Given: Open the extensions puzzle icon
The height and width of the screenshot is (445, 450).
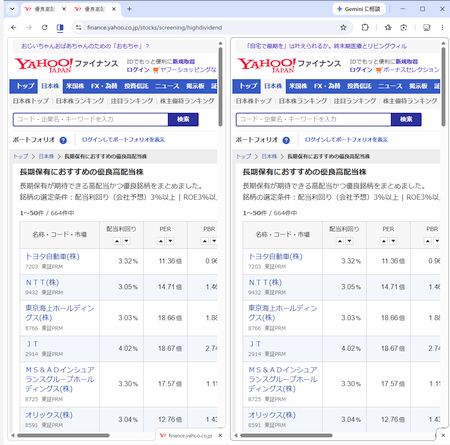Looking at the screenshot, I should coord(365,27).
